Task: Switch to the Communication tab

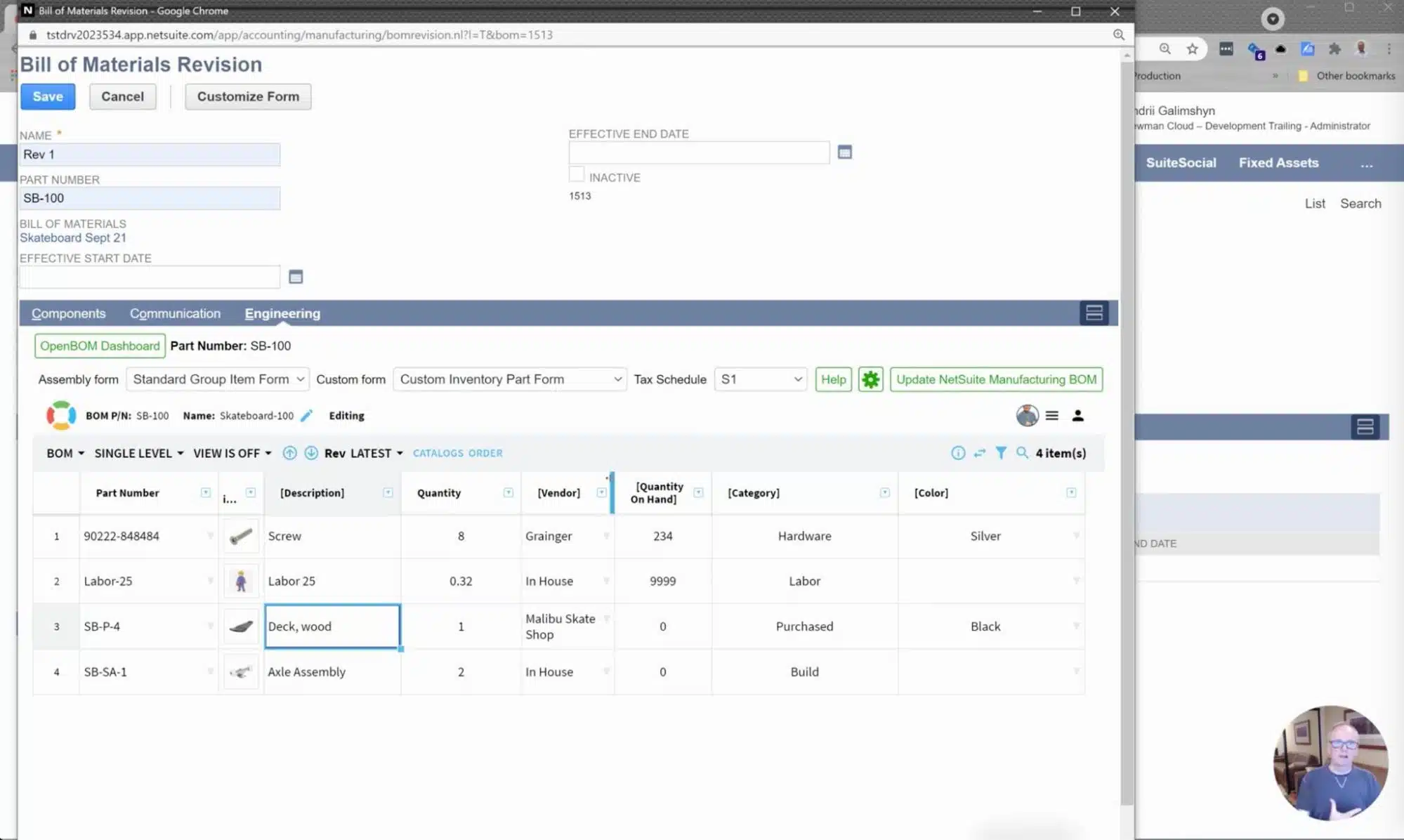Action: (x=175, y=313)
